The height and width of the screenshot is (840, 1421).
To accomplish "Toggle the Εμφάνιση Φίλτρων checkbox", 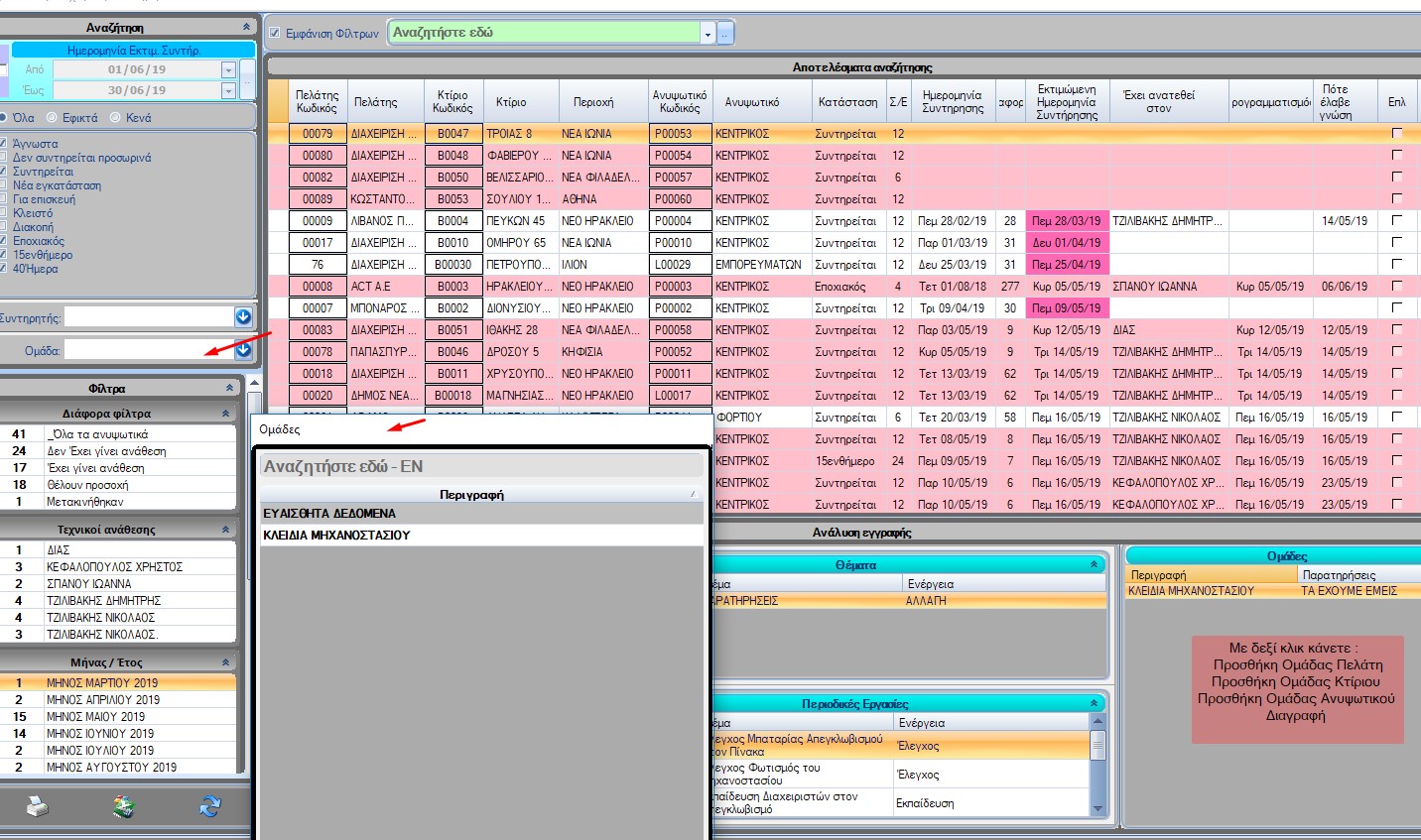I will [275, 33].
